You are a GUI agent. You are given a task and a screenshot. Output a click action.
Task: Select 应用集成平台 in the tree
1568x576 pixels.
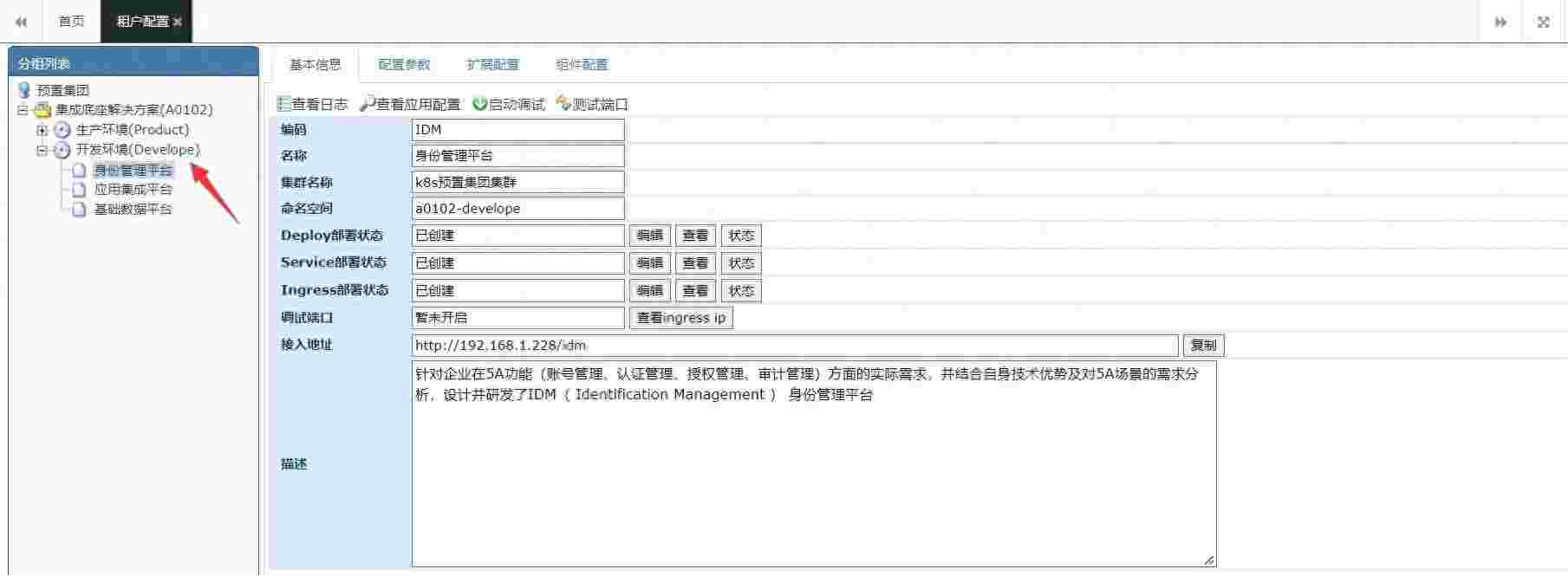point(133,190)
